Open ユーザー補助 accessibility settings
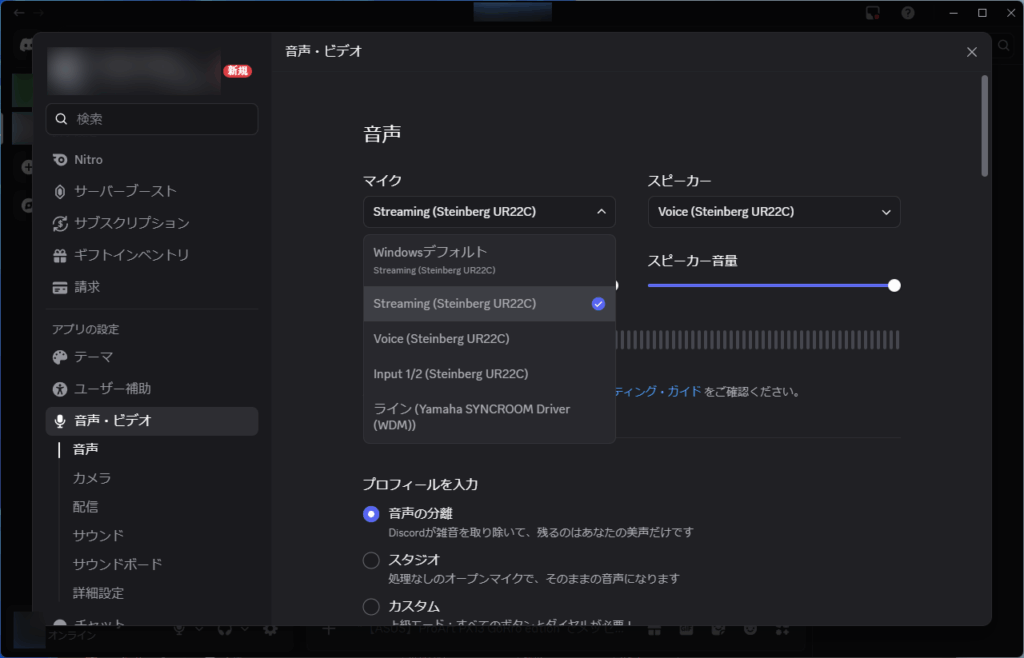The image size is (1024, 658). (x=152, y=389)
